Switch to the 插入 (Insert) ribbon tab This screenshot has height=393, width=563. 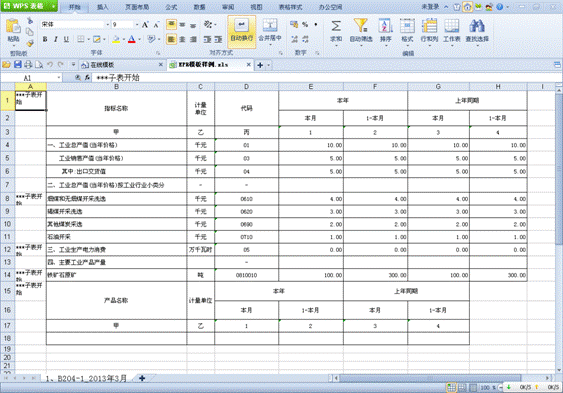103,7
